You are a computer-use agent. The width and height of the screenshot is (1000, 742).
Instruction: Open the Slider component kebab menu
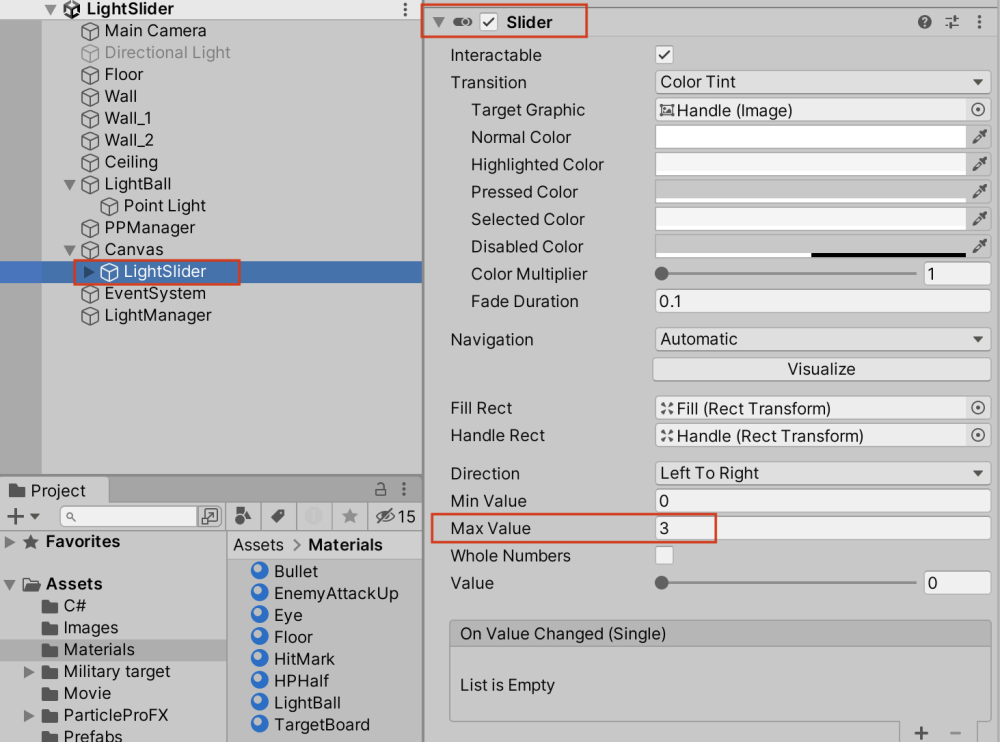coord(979,21)
